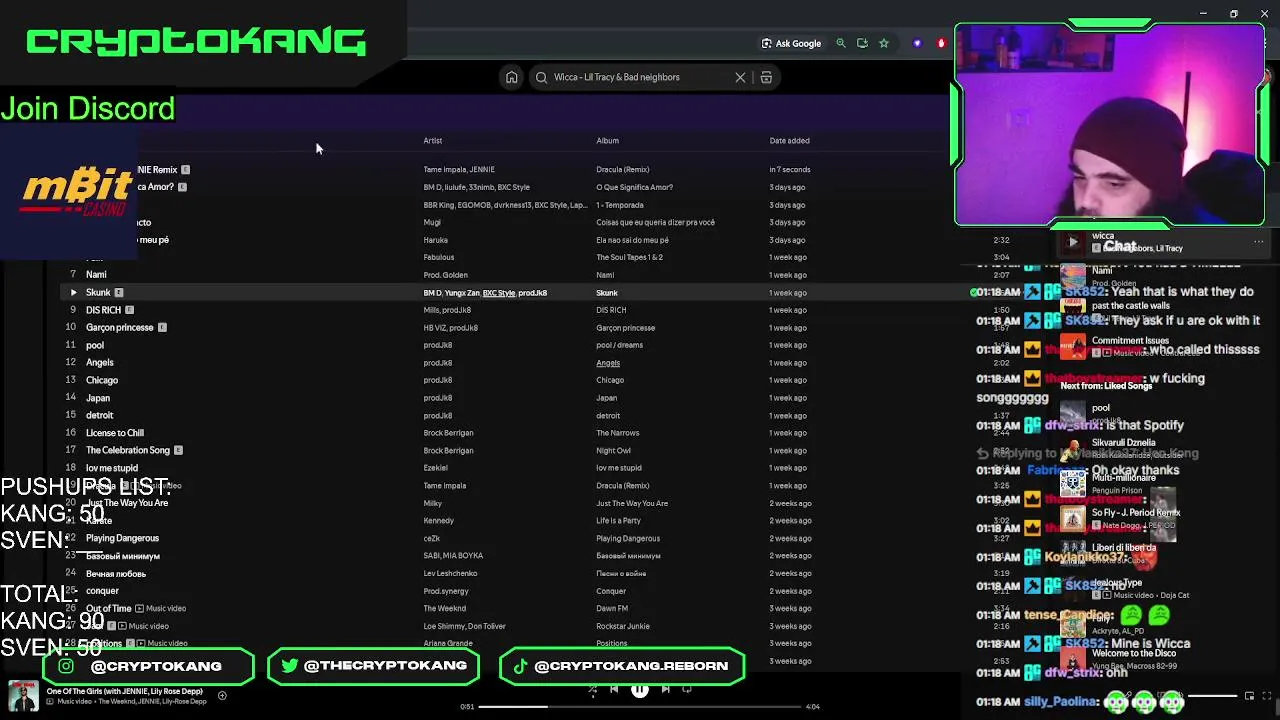Select the 'Garçon princesse' track title
The image size is (1280, 720).
tap(120, 327)
